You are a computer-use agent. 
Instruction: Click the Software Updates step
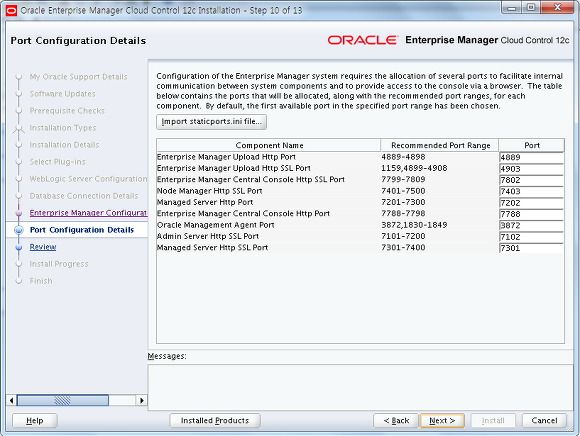(x=63, y=94)
